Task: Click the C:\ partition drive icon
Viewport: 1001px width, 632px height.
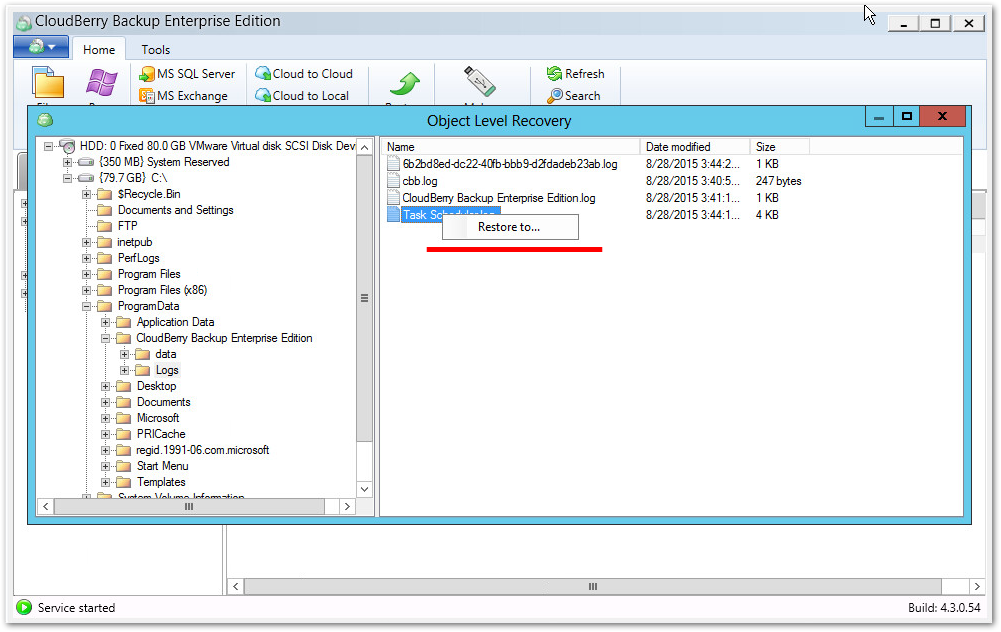Action: point(86,178)
